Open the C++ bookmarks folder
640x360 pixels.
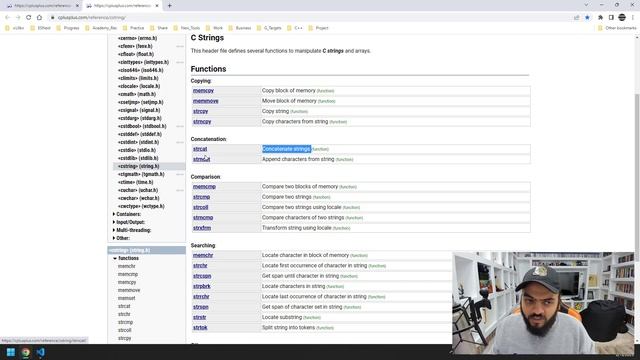click(x=295, y=28)
